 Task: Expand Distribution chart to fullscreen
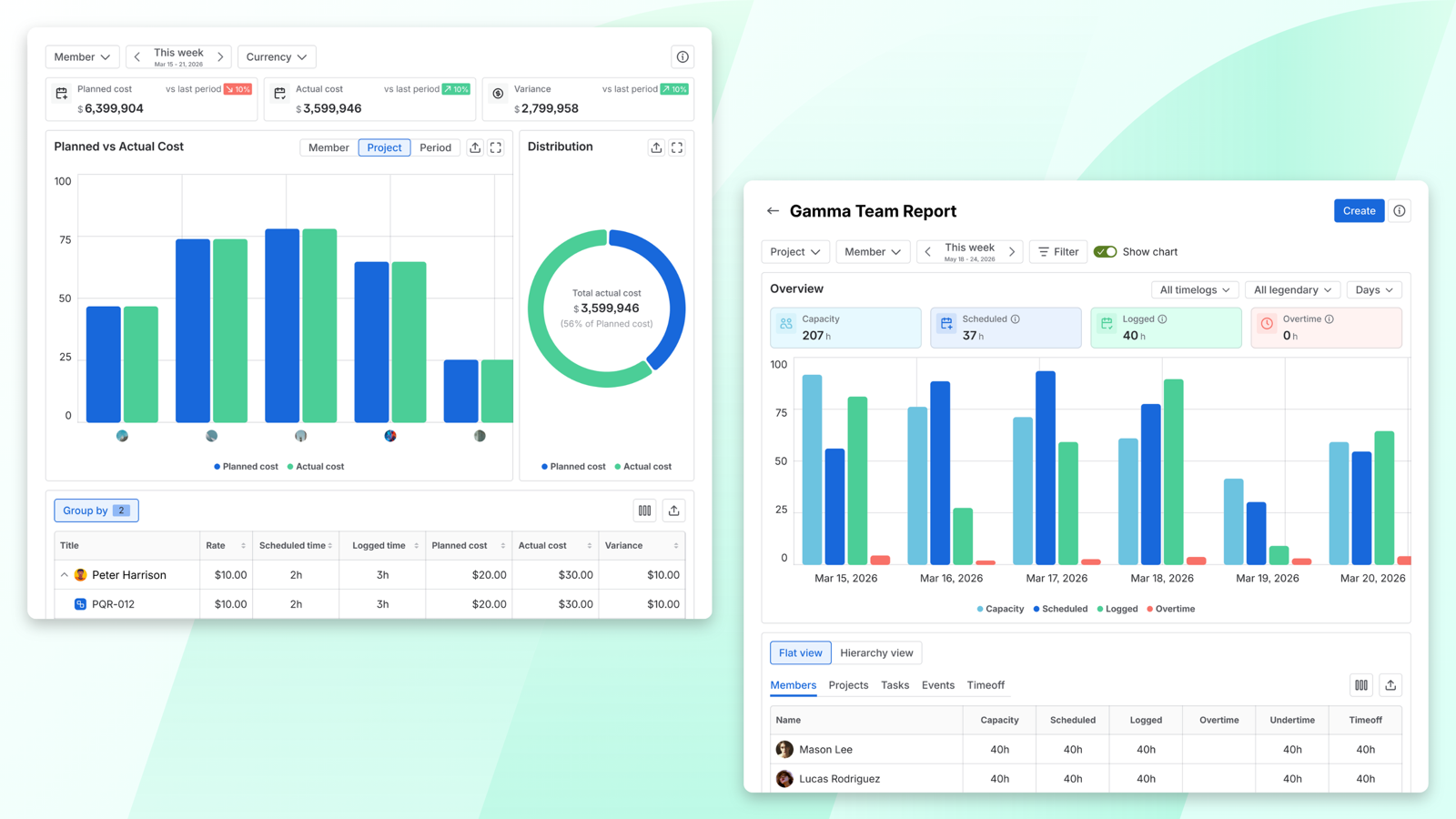click(x=677, y=147)
